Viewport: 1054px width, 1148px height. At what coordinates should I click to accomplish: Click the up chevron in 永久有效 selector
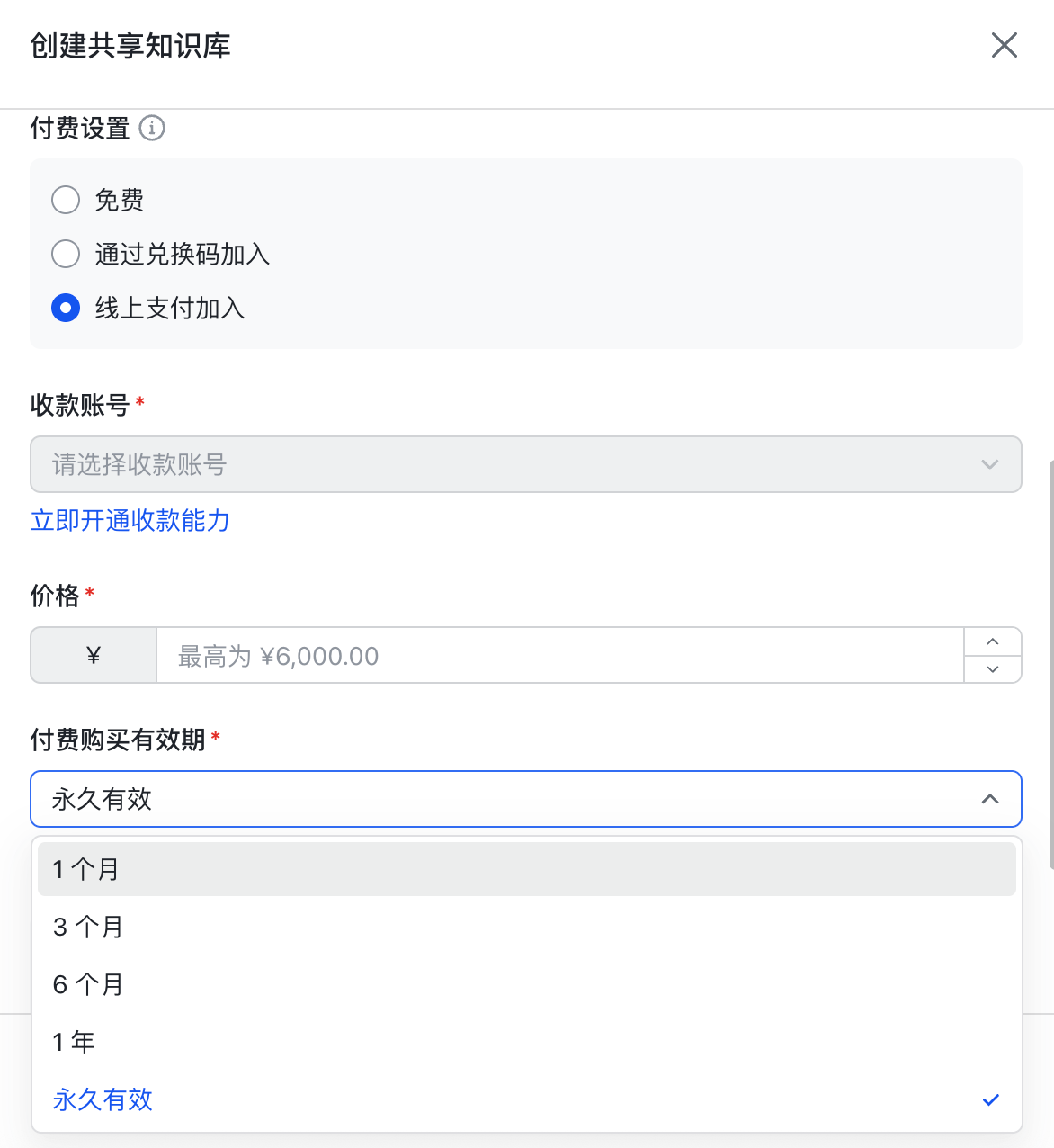[x=990, y=799]
